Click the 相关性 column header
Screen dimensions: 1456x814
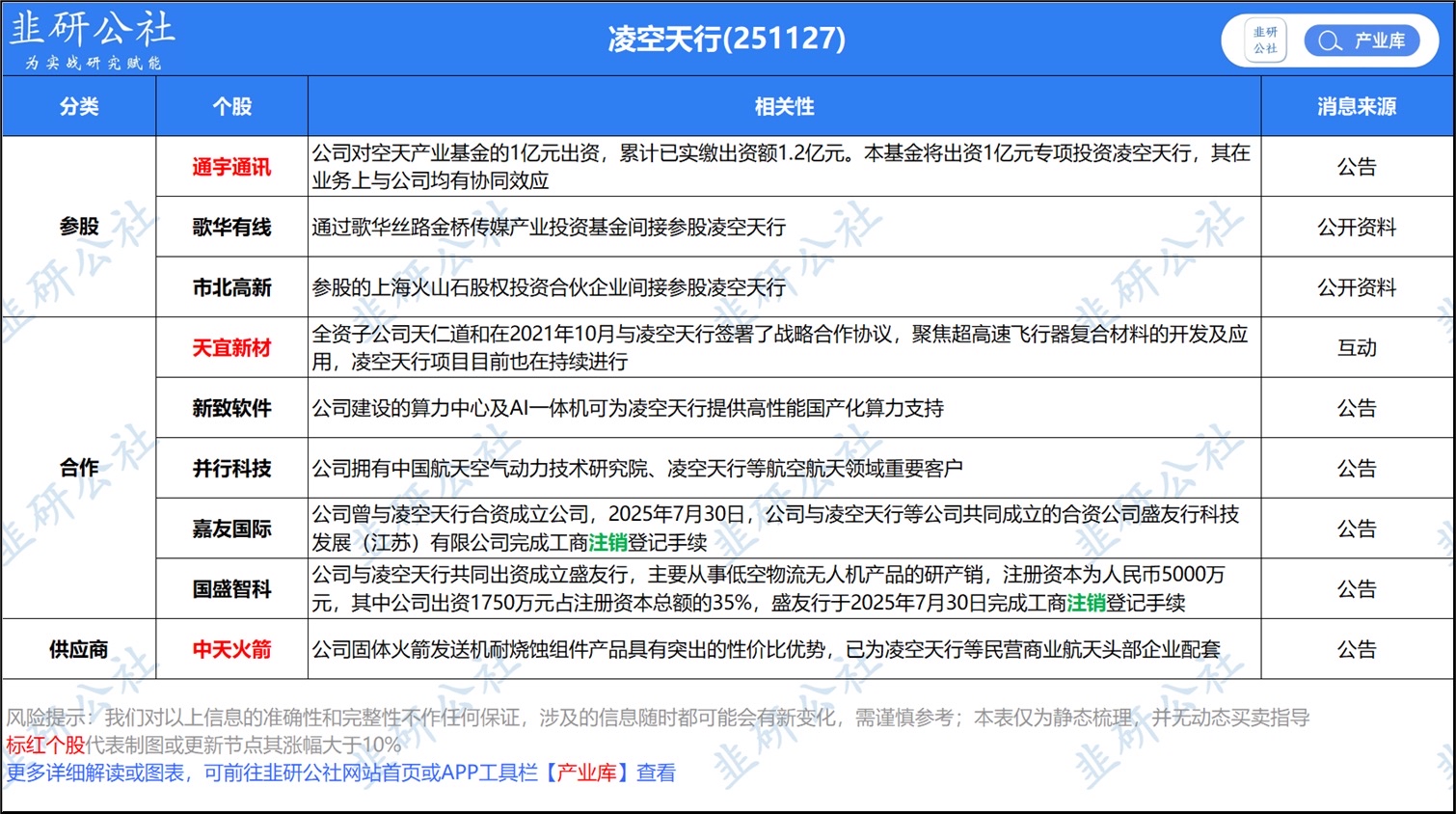tap(784, 106)
